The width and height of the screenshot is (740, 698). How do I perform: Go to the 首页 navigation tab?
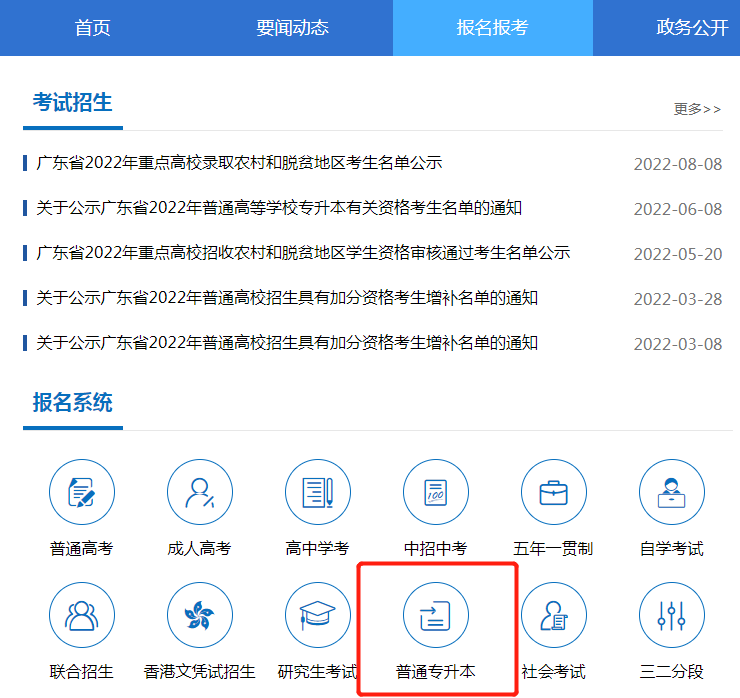click(92, 28)
